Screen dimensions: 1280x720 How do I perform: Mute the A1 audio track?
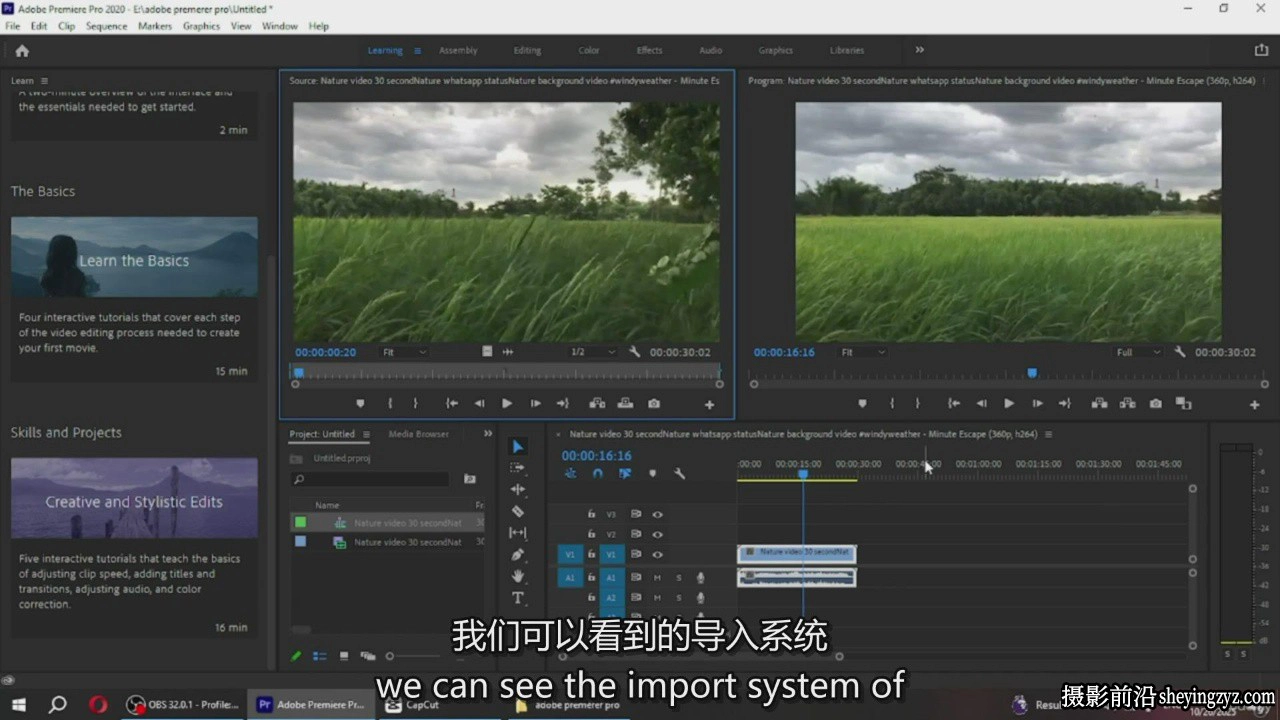657,577
